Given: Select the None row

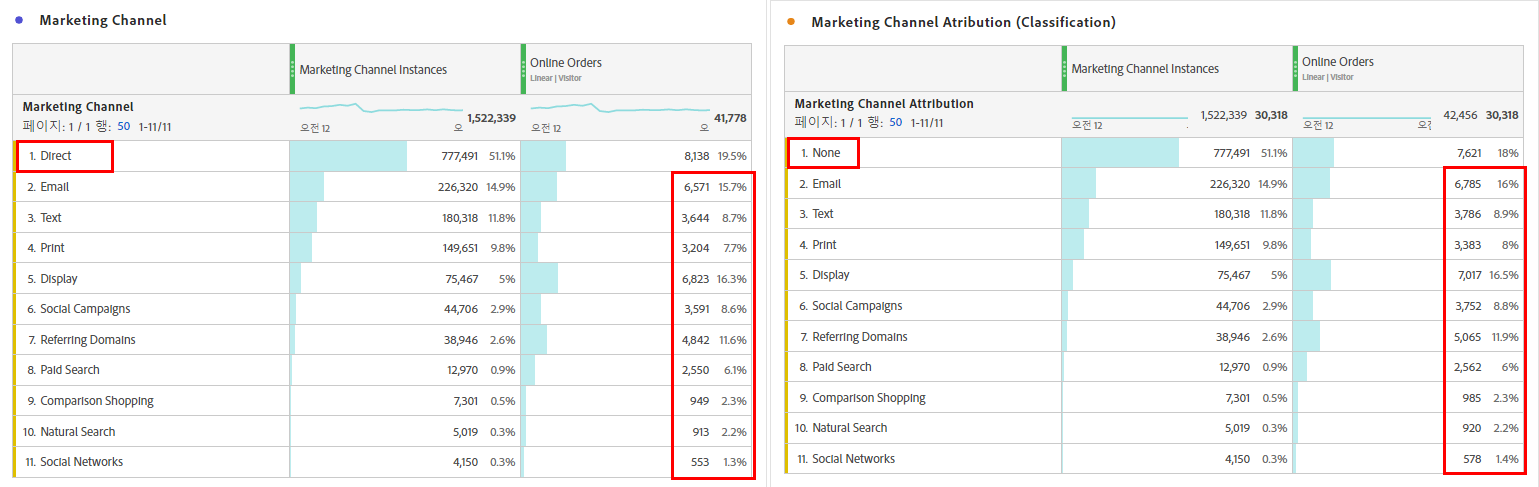Looking at the screenshot, I should [x=827, y=153].
